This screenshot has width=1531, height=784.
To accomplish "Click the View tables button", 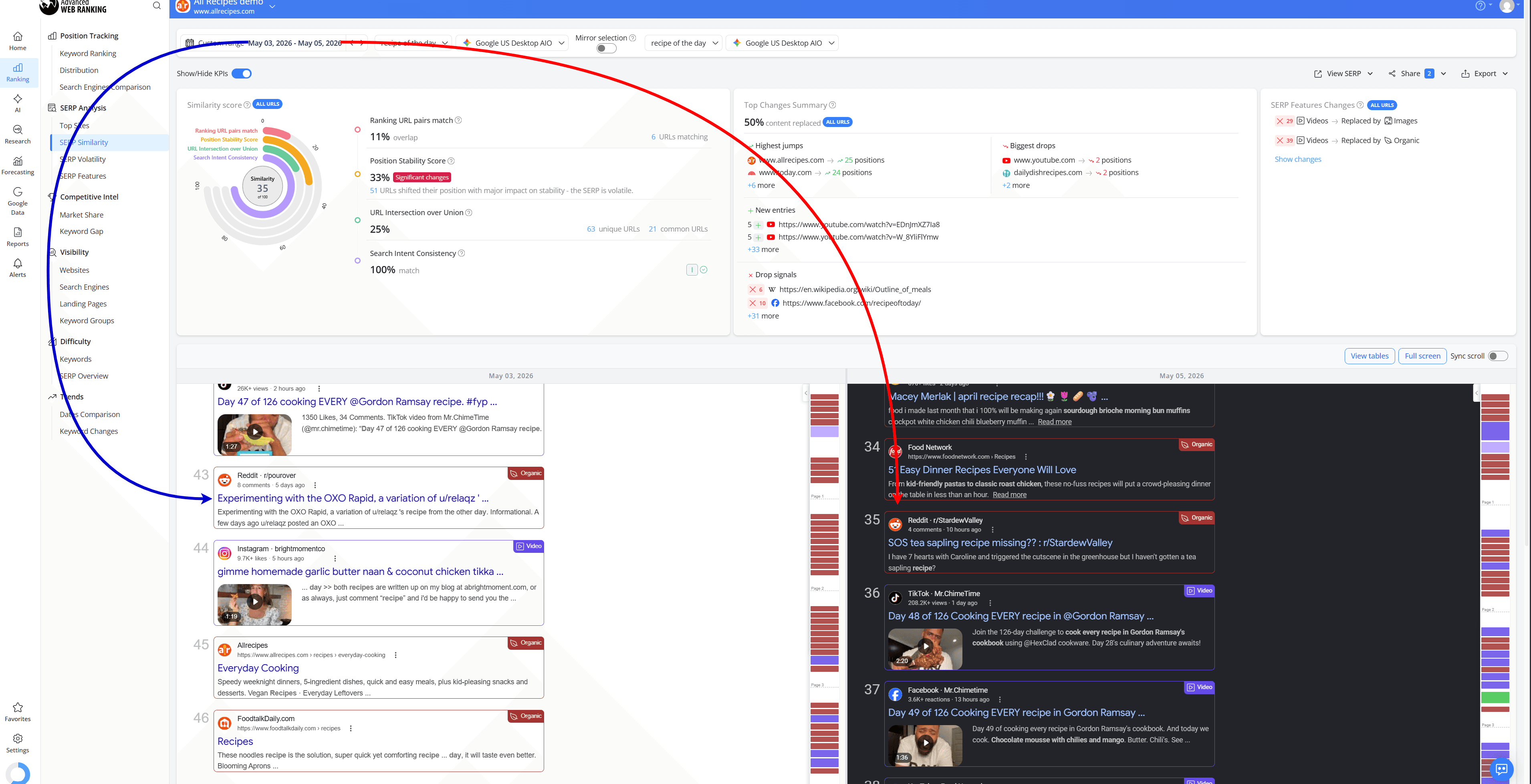I will (1370, 356).
